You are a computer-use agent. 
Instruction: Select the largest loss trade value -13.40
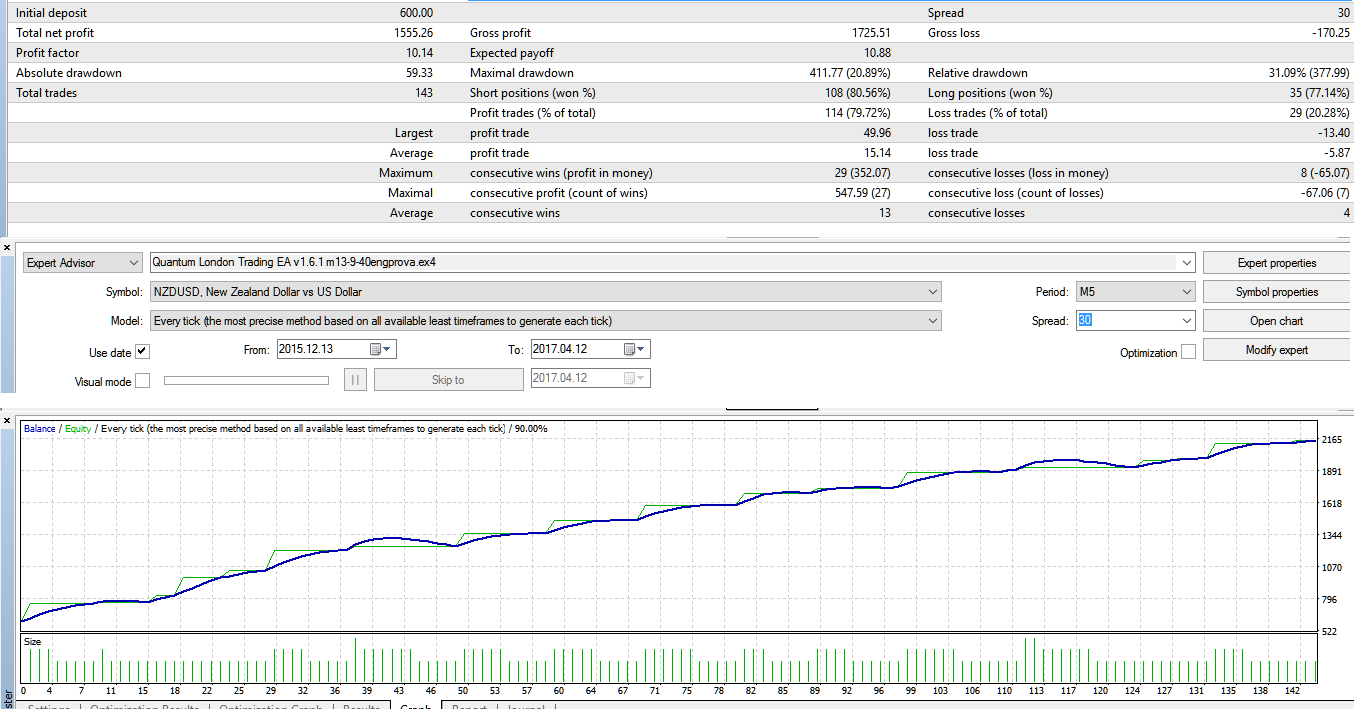[x=1333, y=133]
